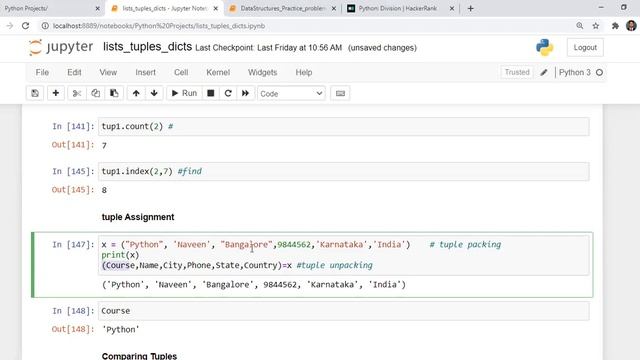Restart kernel and run all cells icon
Image resolution: width=640 pixels, height=360 pixels.
coord(245,93)
